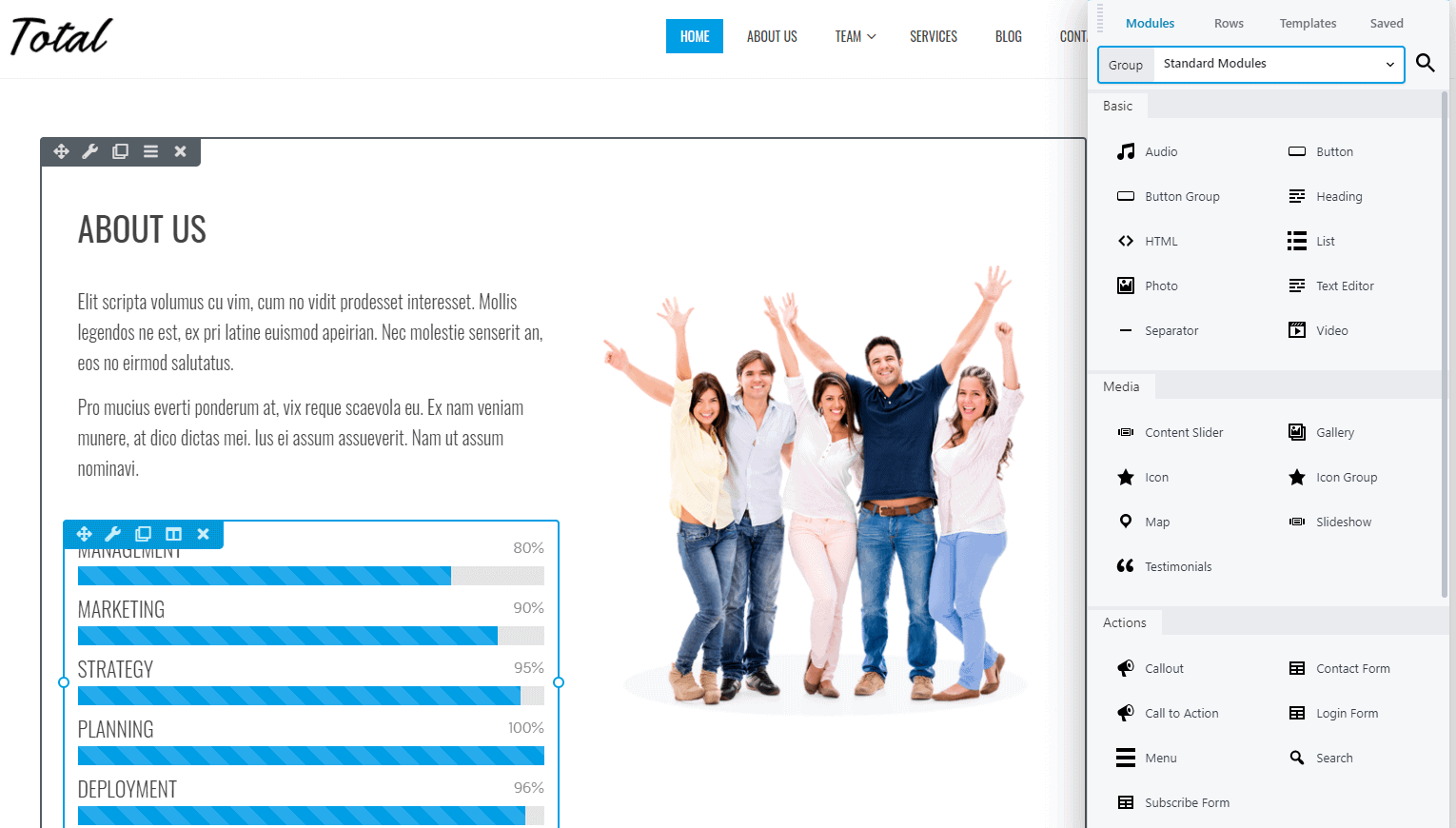This screenshot has width=1456, height=828.
Task: Switch to the Rows tab
Action: click(1229, 23)
